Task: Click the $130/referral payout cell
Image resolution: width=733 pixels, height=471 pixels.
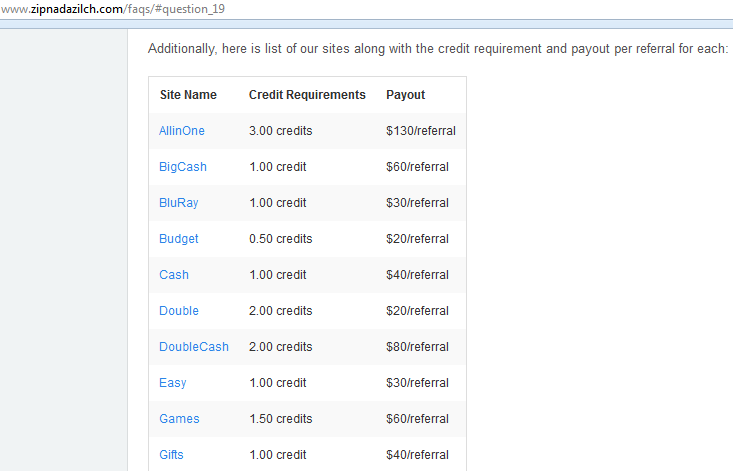Action: [x=421, y=131]
